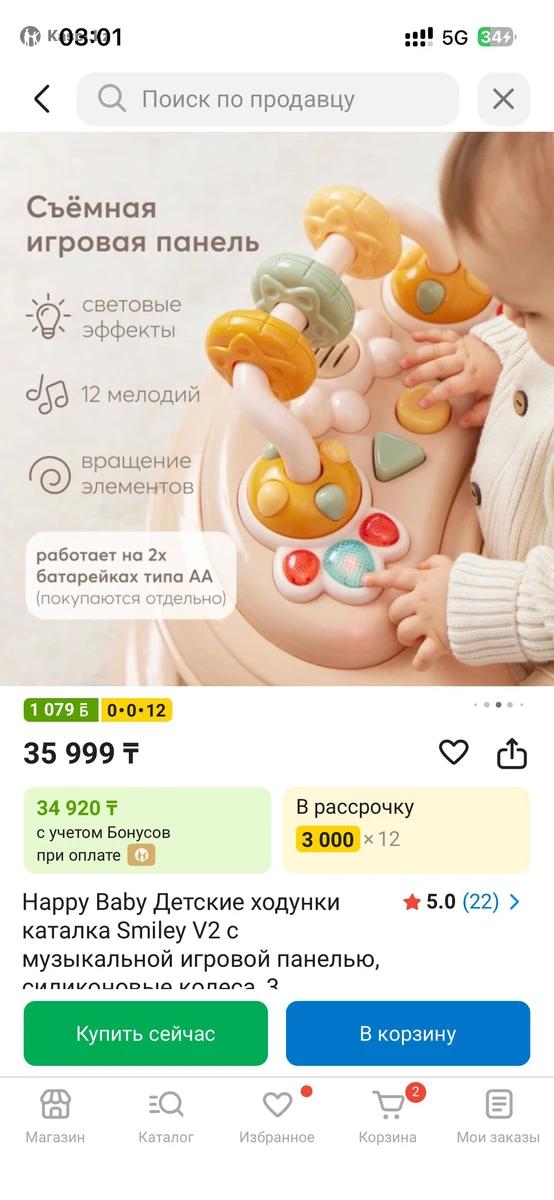Open the Мои заказы tab
This screenshot has height=1200, width=554.
tap(498, 1117)
